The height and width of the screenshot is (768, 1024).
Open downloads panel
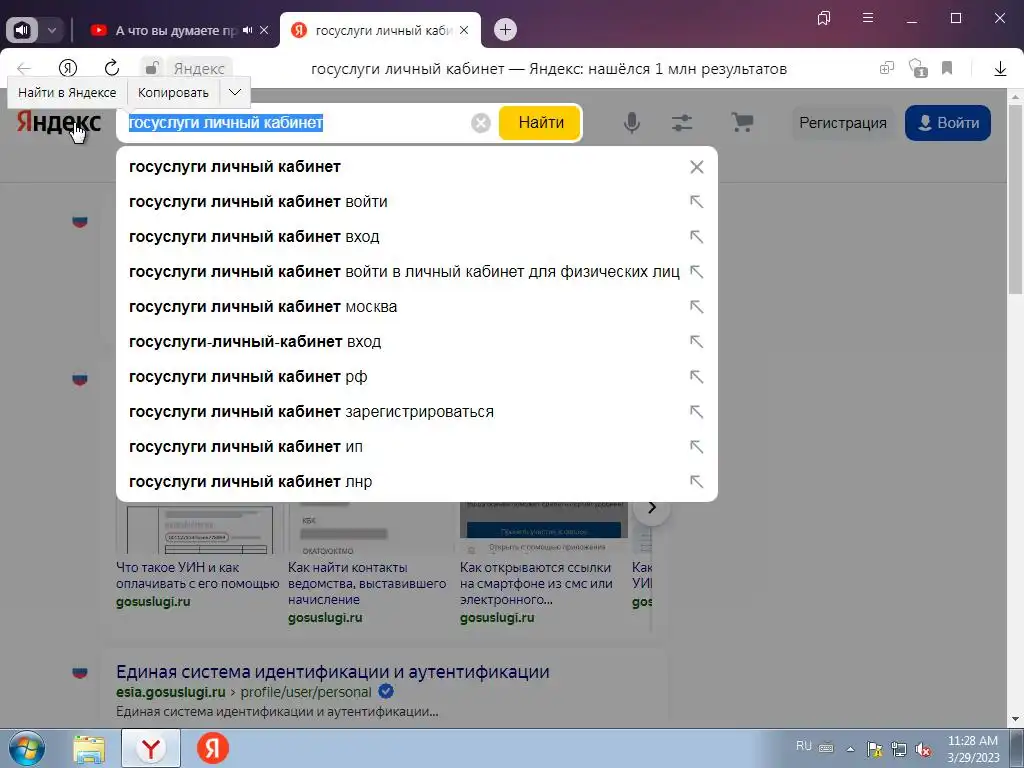(x=1000, y=68)
